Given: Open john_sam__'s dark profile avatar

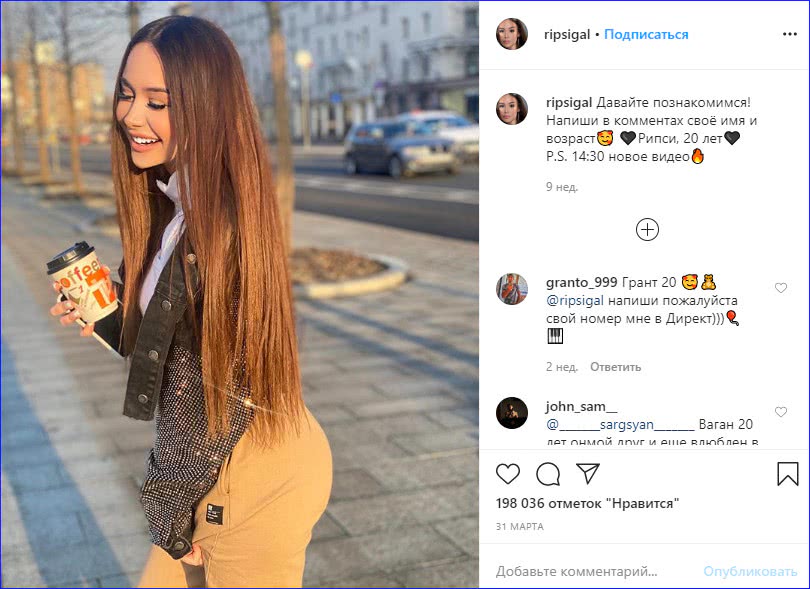Looking at the screenshot, I should [x=511, y=413].
